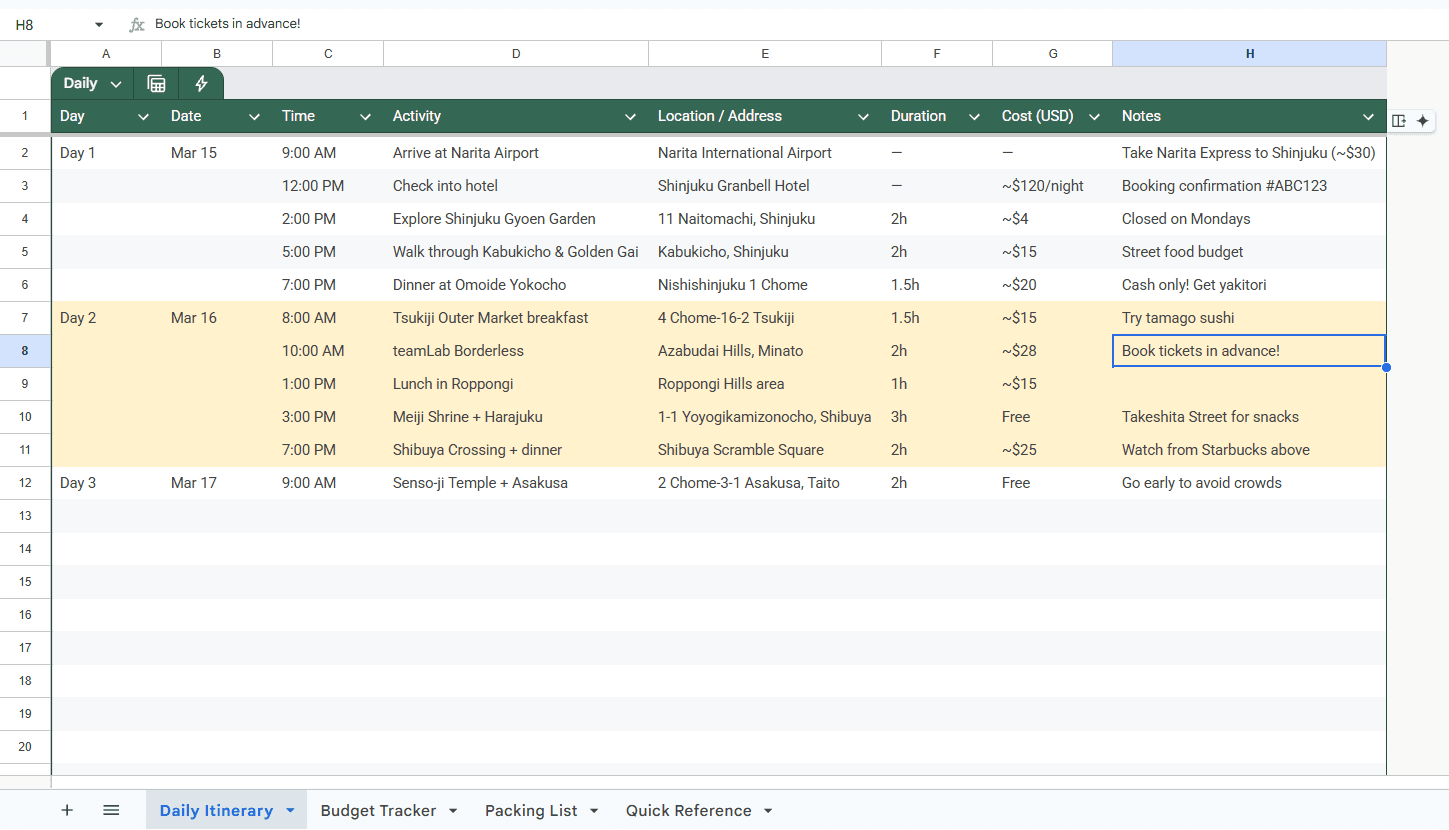Open the Day column header dropdown
1449x830 pixels.
tap(143, 117)
